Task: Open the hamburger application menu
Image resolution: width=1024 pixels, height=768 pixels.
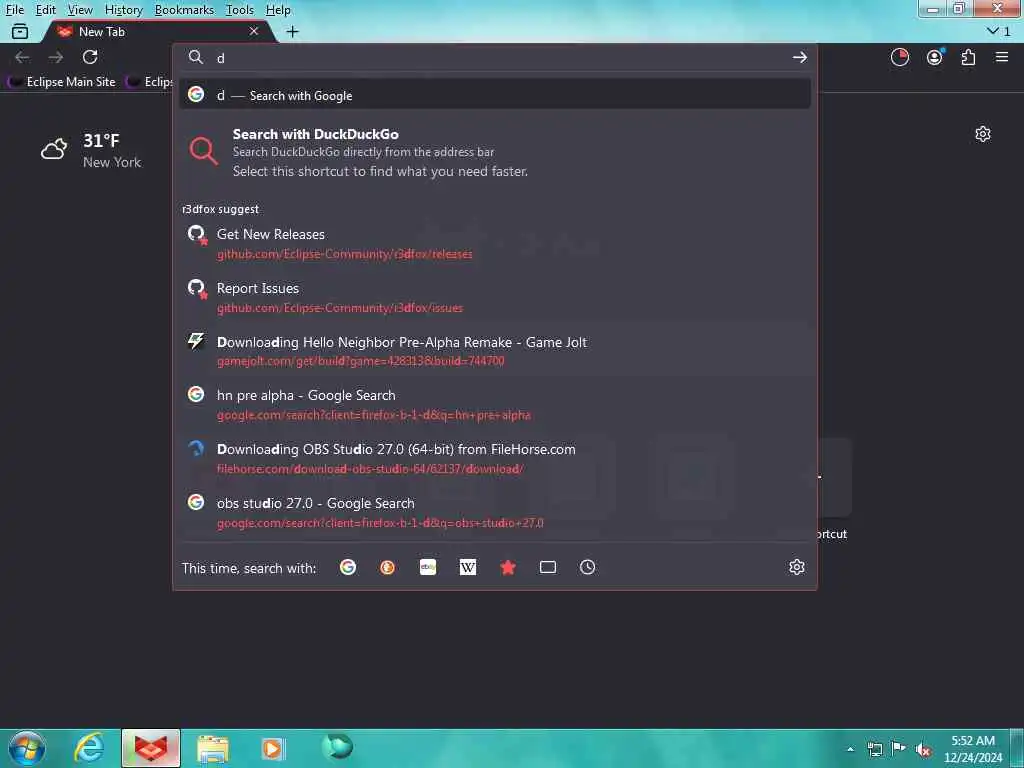Action: pos(1002,57)
